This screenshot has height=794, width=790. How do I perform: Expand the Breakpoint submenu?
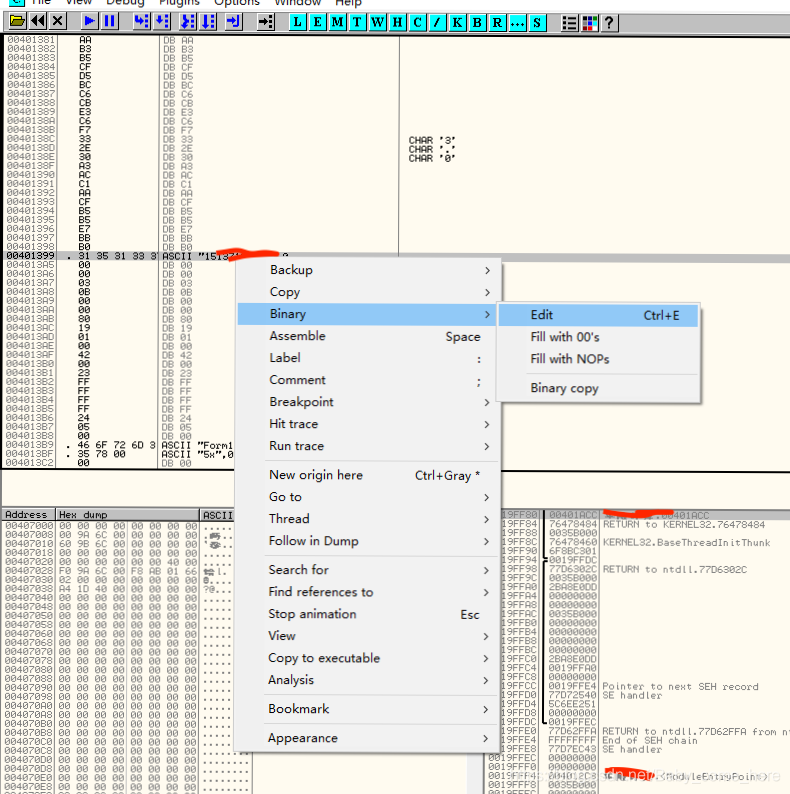click(x=369, y=402)
